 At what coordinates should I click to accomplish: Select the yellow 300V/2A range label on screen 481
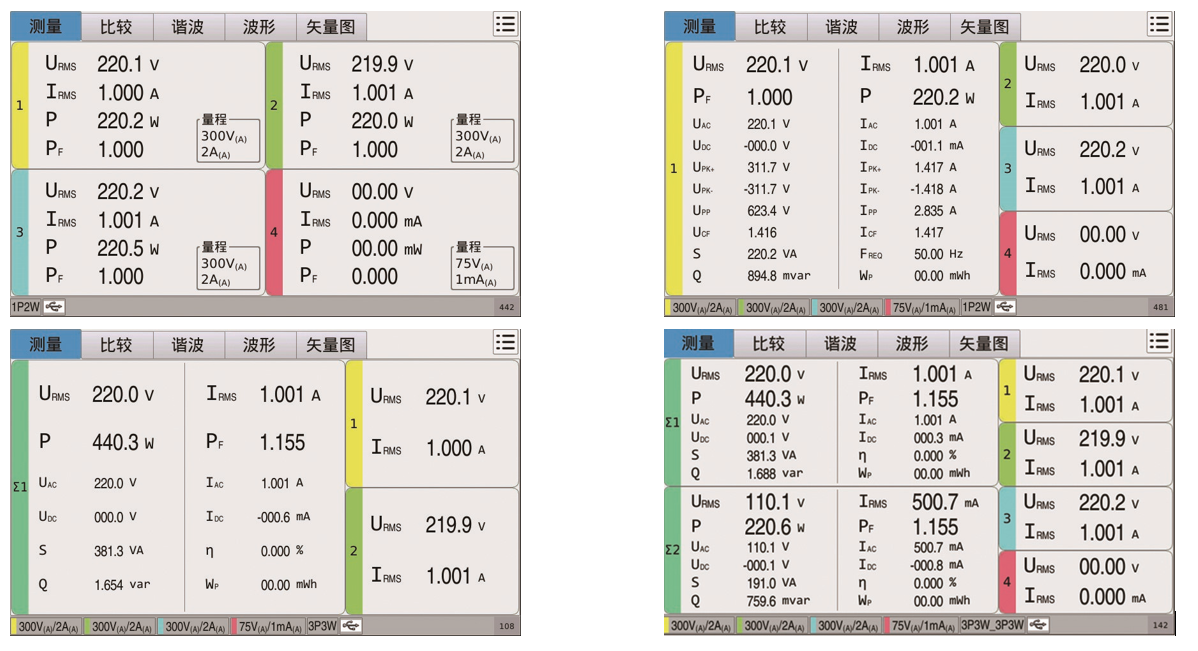(700, 308)
